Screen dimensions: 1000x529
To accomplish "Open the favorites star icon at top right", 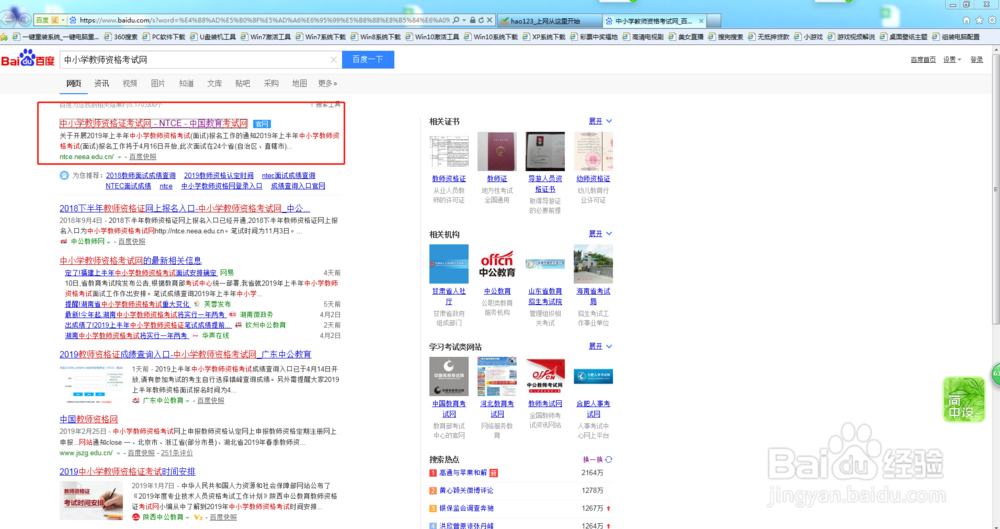I will 979,20.
